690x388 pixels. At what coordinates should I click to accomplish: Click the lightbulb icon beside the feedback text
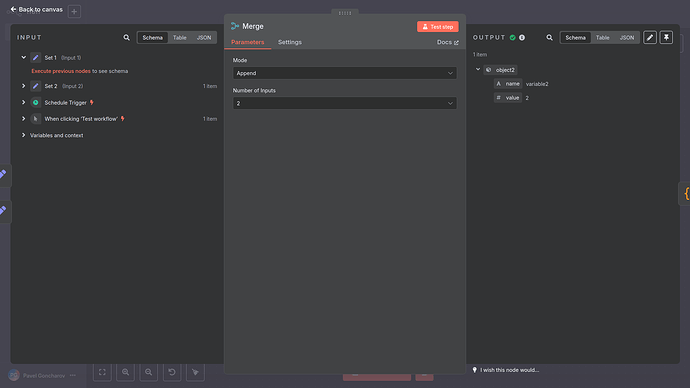point(474,370)
